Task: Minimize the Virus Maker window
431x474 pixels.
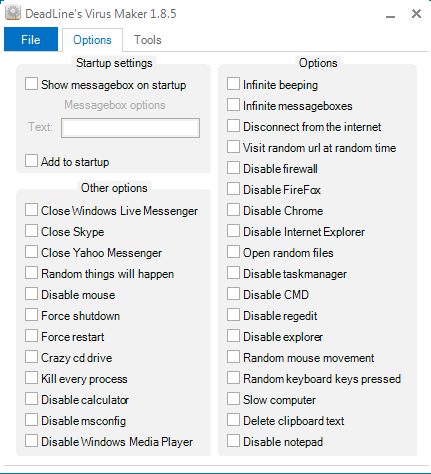Action: pos(390,14)
